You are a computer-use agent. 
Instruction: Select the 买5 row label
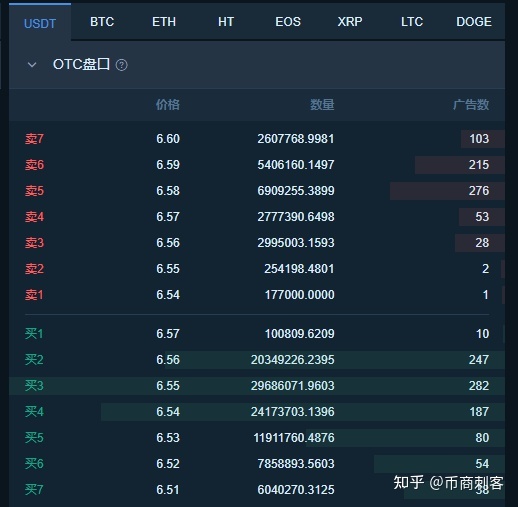[x=34, y=438]
